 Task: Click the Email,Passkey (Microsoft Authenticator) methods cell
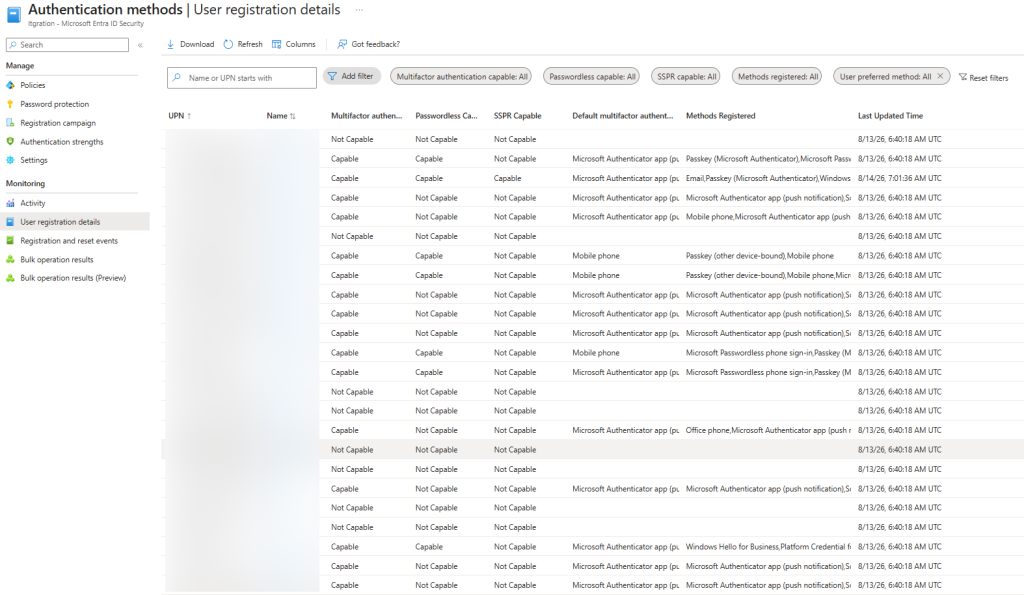tap(768, 178)
